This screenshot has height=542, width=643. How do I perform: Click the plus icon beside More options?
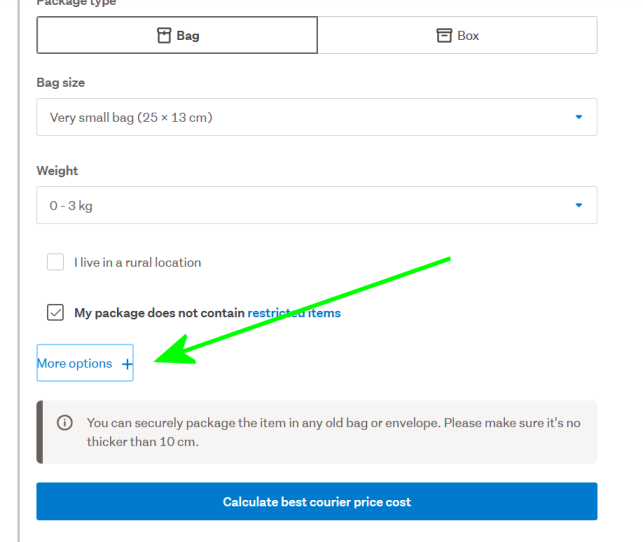pos(127,364)
